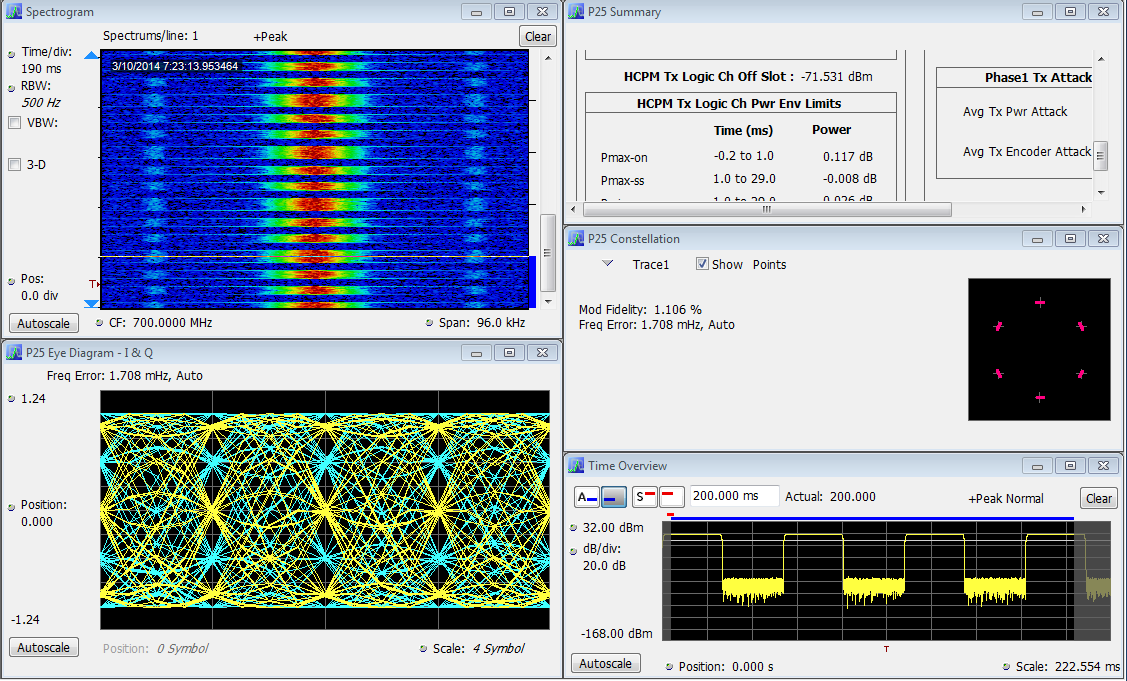Click the 200.000 ms input field
The height and width of the screenshot is (681, 1127).
[734, 497]
